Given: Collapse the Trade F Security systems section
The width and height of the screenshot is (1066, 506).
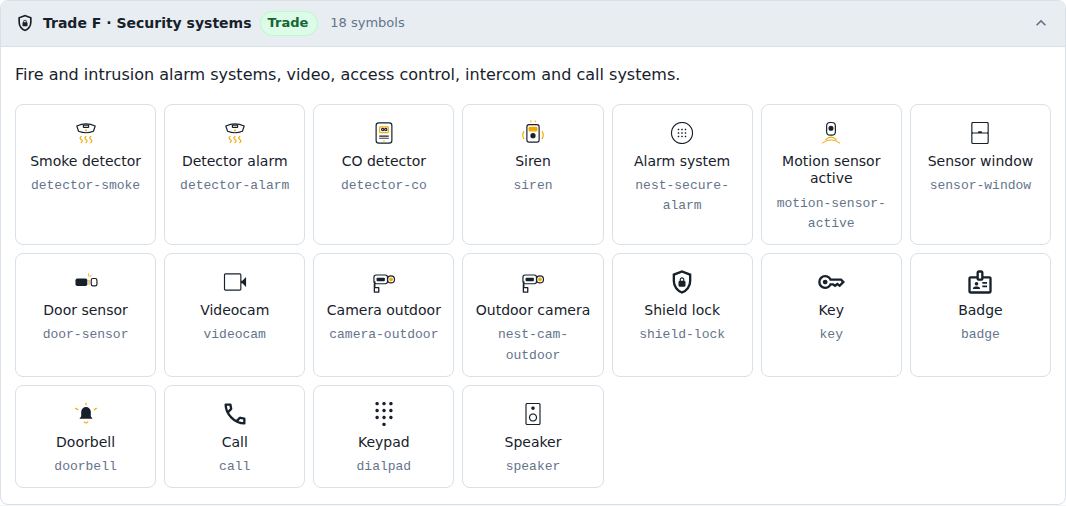Looking at the screenshot, I should tap(1041, 23).
